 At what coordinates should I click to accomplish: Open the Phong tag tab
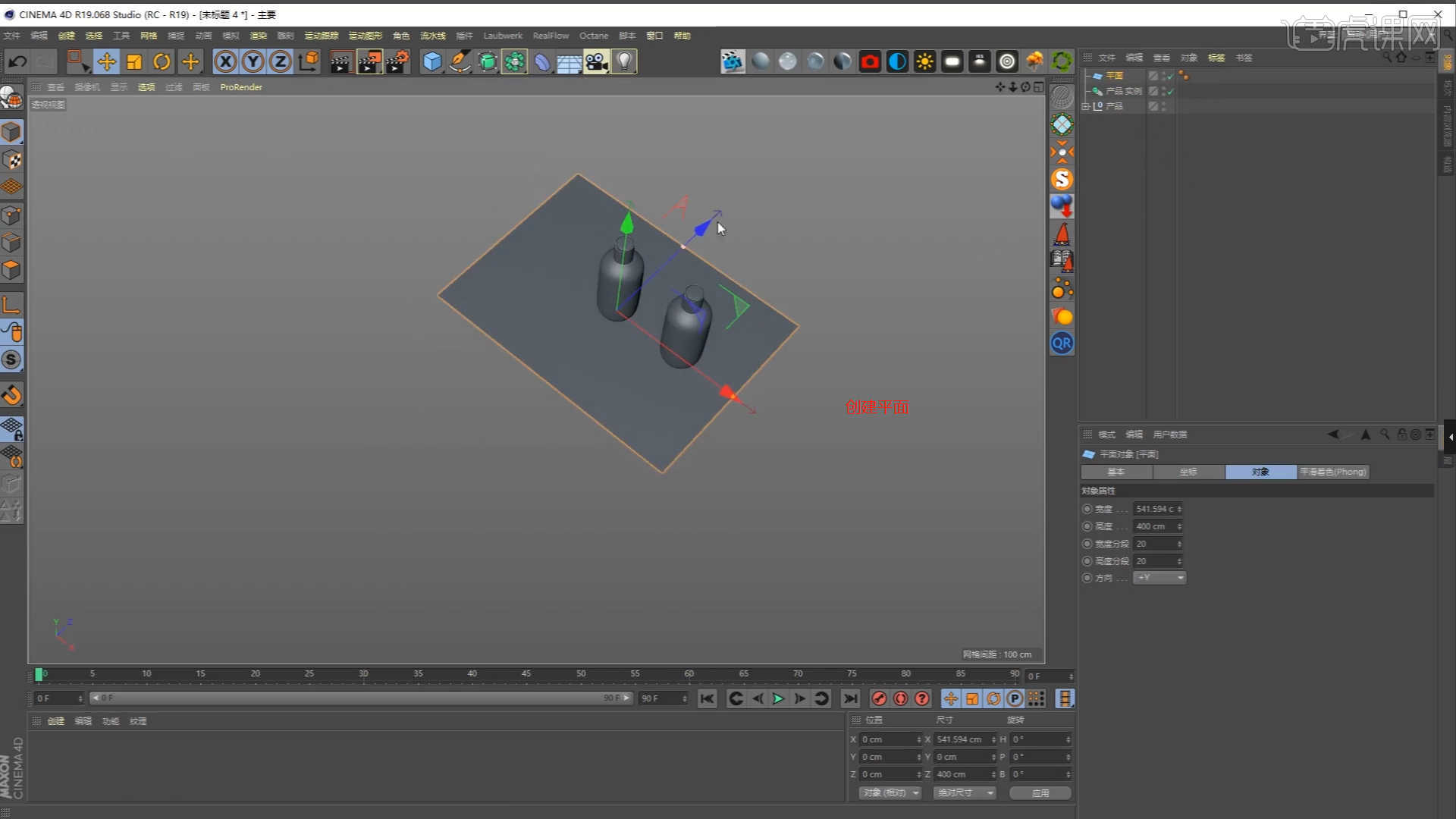[x=1333, y=472]
